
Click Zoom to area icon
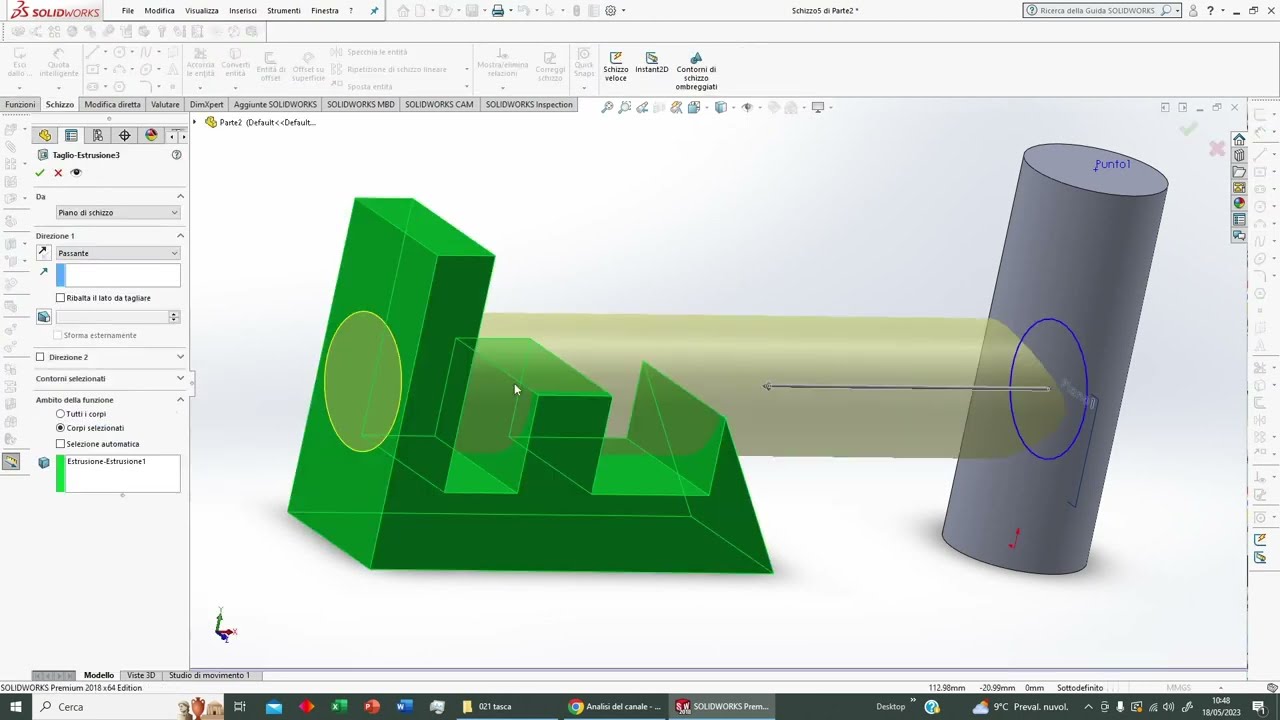(x=625, y=107)
